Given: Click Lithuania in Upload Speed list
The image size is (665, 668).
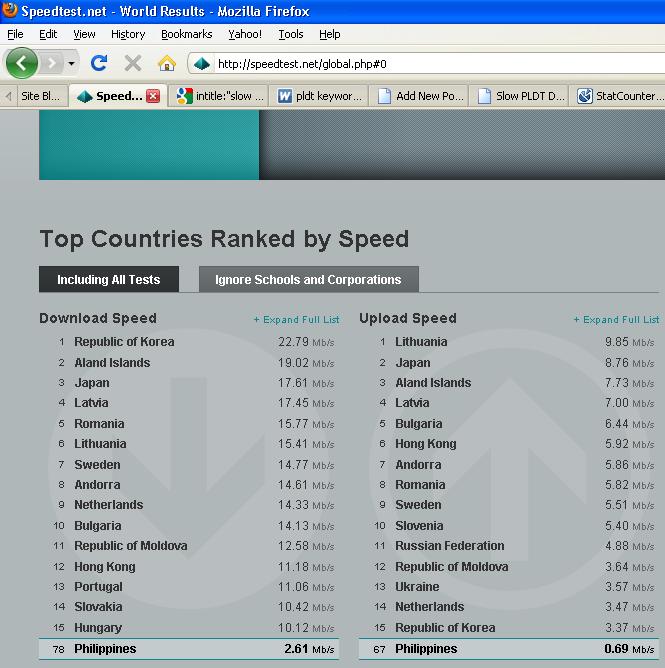Looking at the screenshot, I should 421,342.
